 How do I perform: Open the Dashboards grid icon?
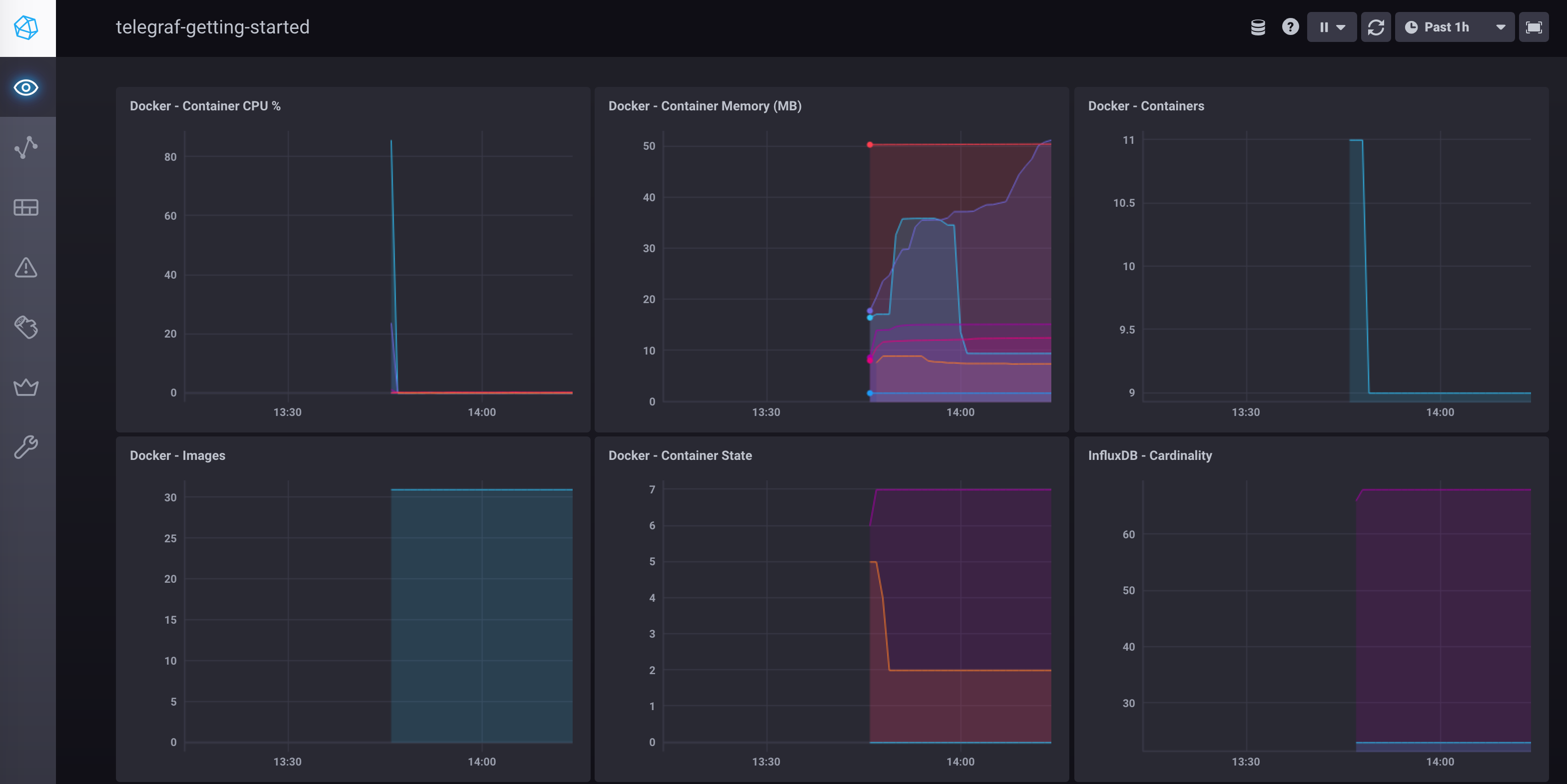[x=26, y=207]
